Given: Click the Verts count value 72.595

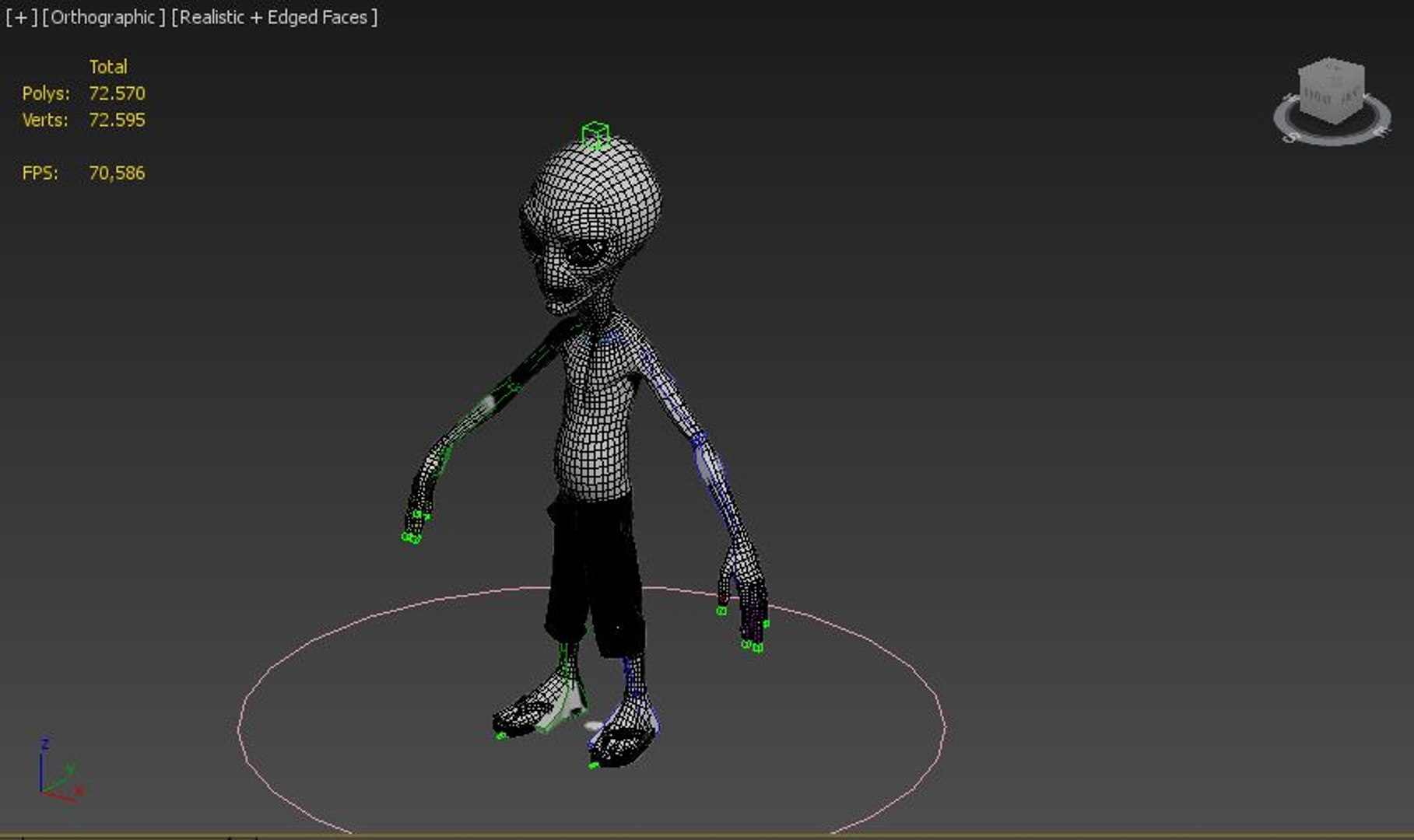Looking at the screenshot, I should click(117, 120).
